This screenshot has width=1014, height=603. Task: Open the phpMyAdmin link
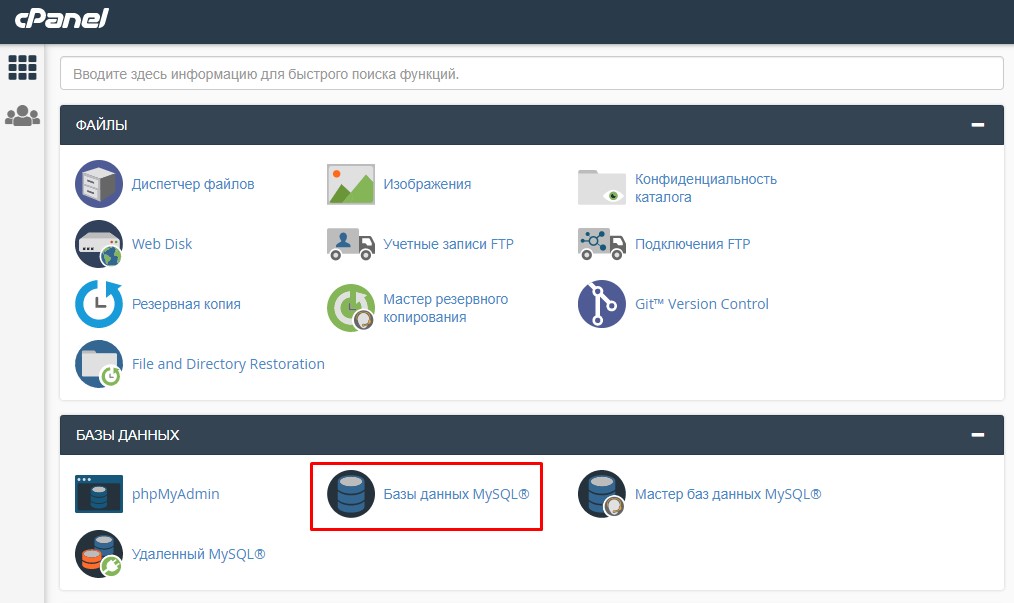[x=175, y=494]
